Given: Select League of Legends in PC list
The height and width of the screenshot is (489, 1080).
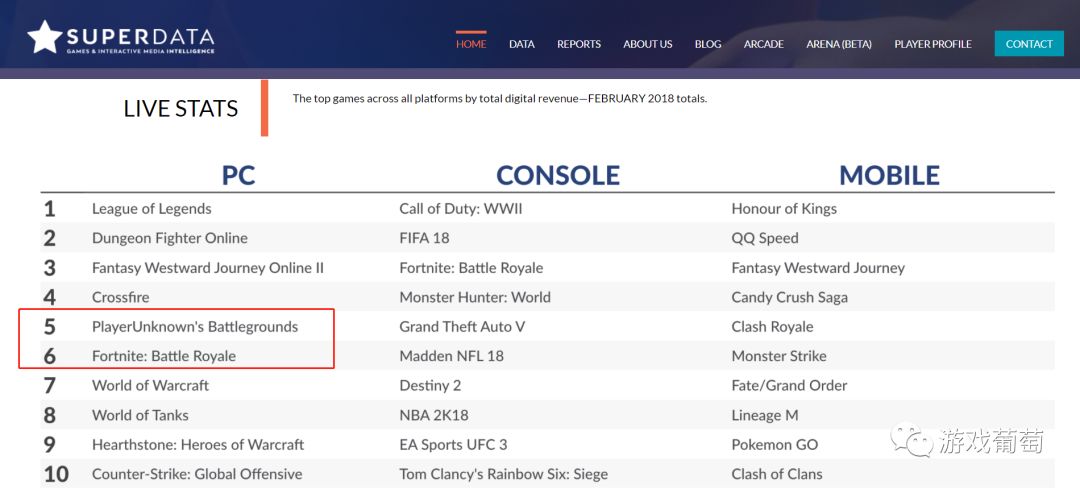Looking at the screenshot, I should (152, 209).
